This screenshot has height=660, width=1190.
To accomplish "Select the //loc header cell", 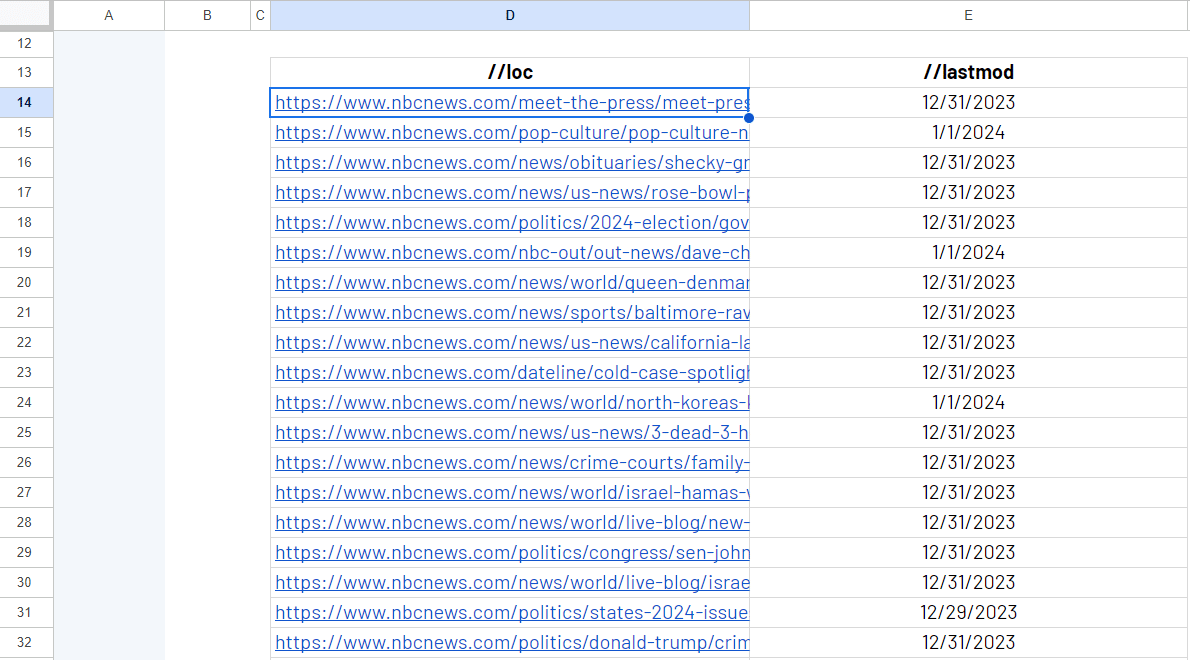I will pyautogui.click(x=510, y=72).
